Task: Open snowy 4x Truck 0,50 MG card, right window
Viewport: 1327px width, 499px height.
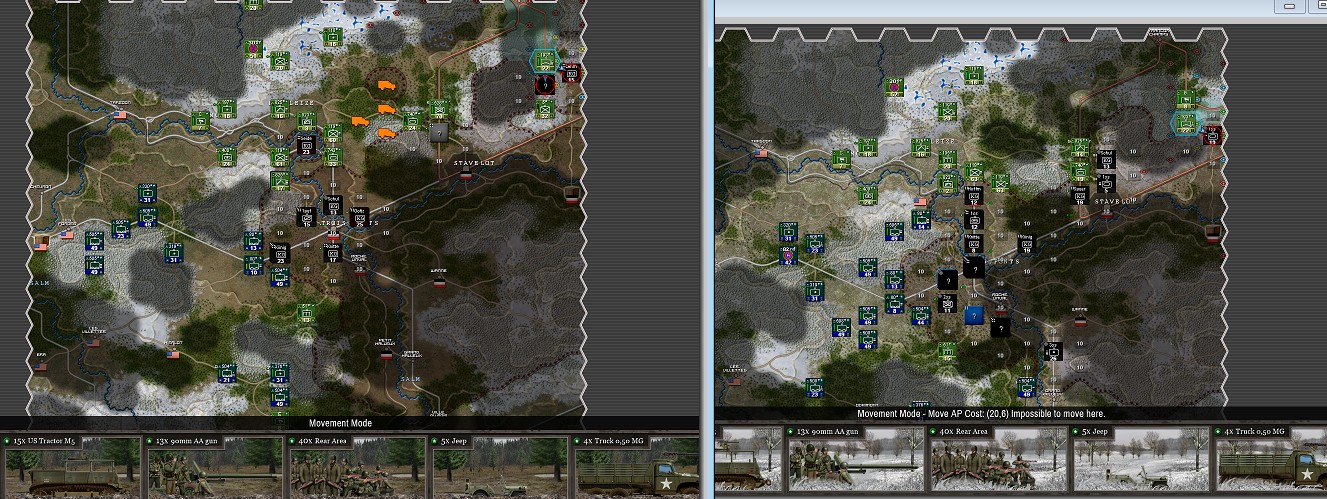Action: [x=1270, y=459]
